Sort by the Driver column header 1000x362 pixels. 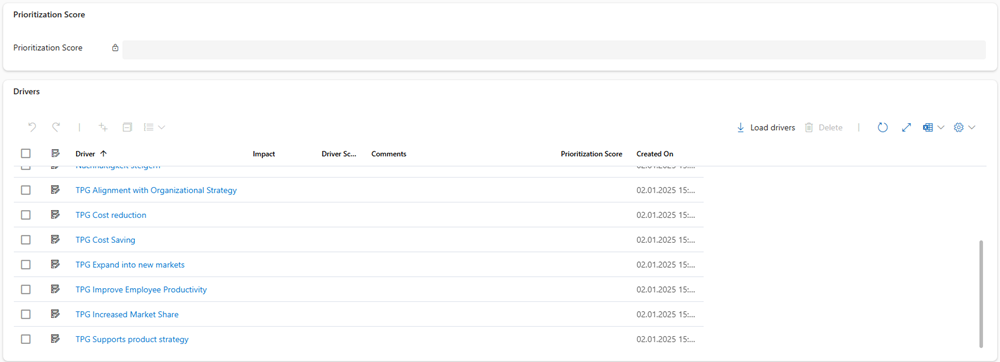pos(91,154)
